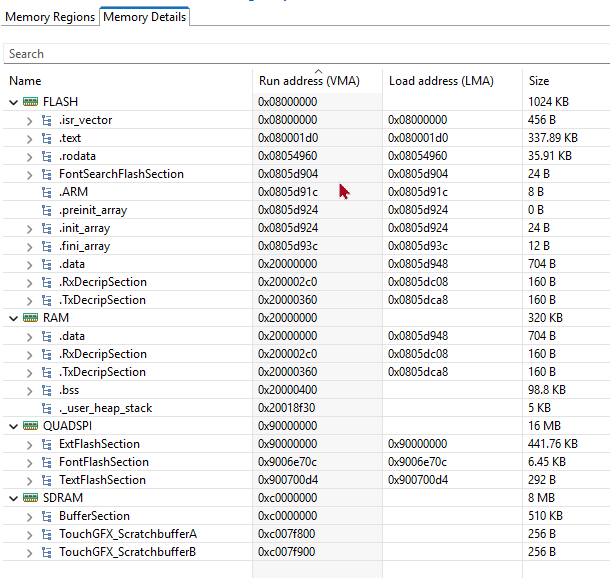610x578 pixels.
Task: Click the QUADSPI memory chip icon
Action: 30,426
